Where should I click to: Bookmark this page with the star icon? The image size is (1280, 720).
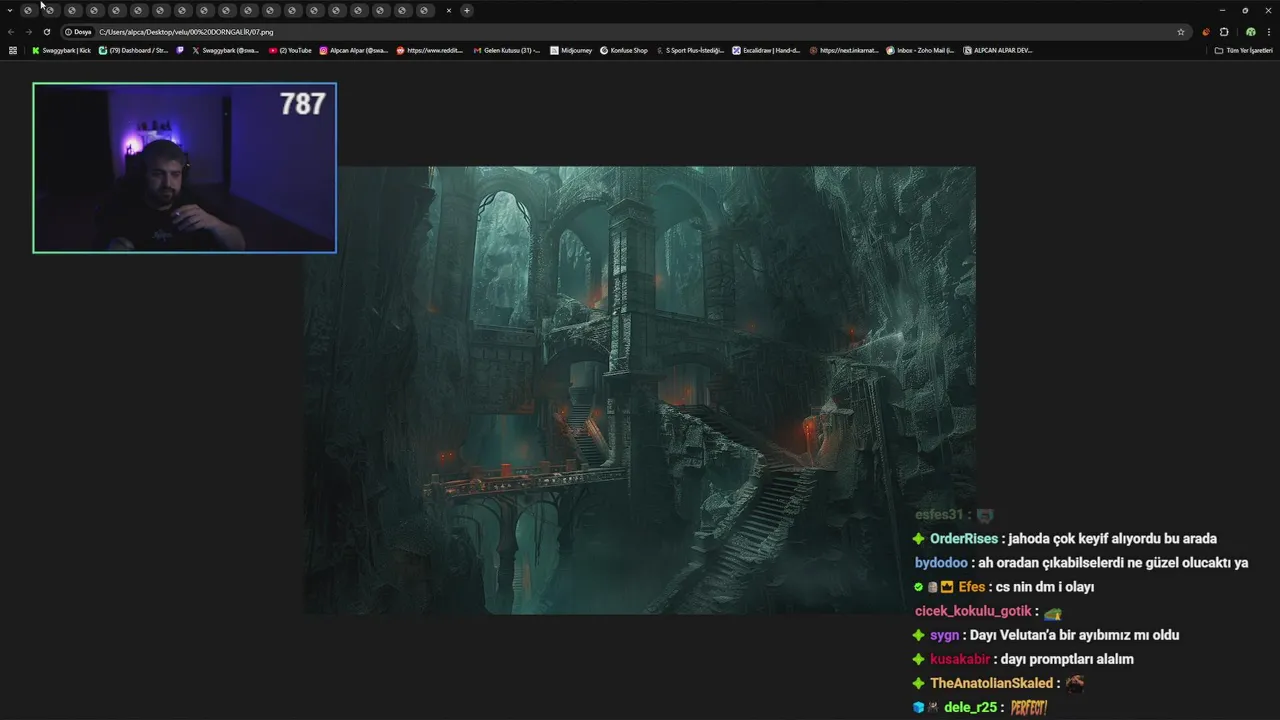pos(1180,32)
